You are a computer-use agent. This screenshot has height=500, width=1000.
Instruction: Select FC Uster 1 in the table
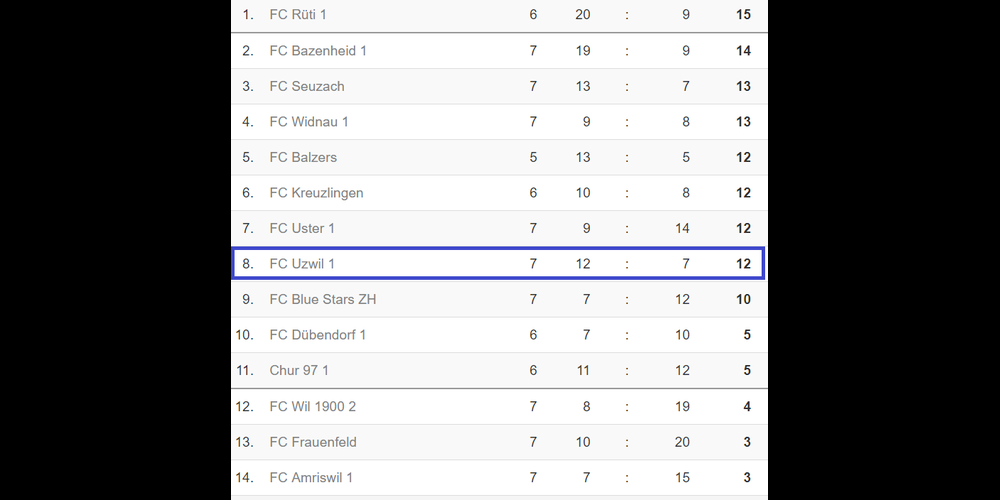[x=302, y=228]
